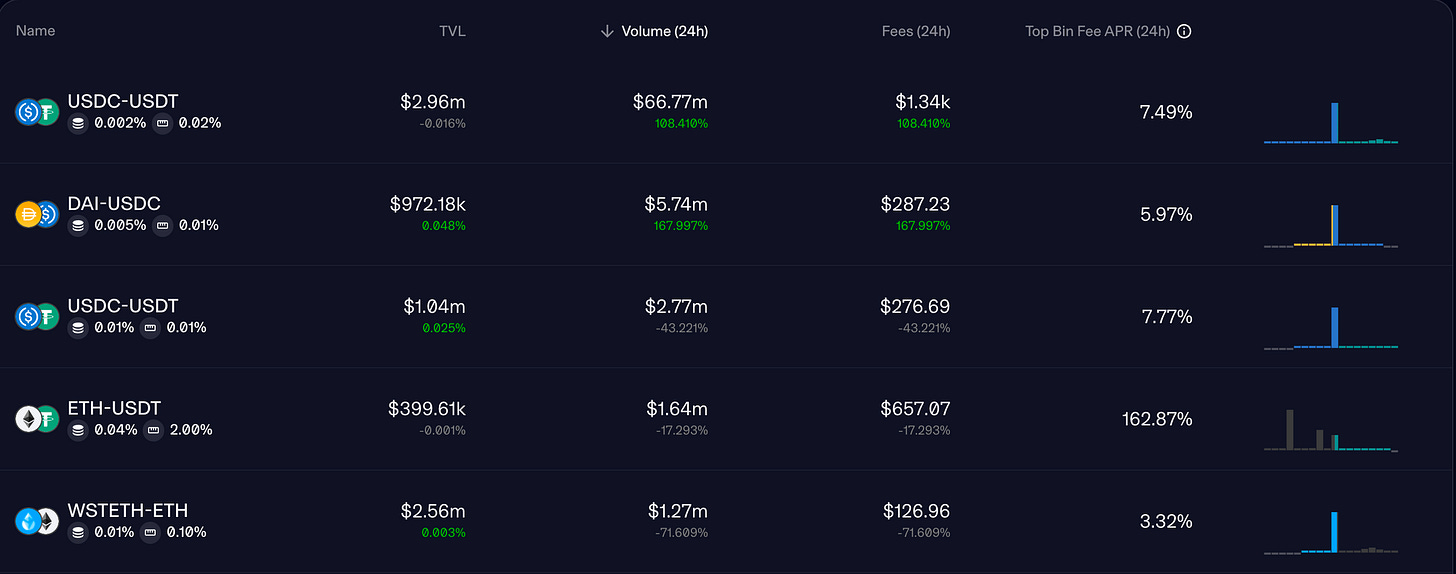Click the 162.87% APR value for ETH-USDT
Image resolution: width=1456 pixels, height=574 pixels.
click(1157, 419)
